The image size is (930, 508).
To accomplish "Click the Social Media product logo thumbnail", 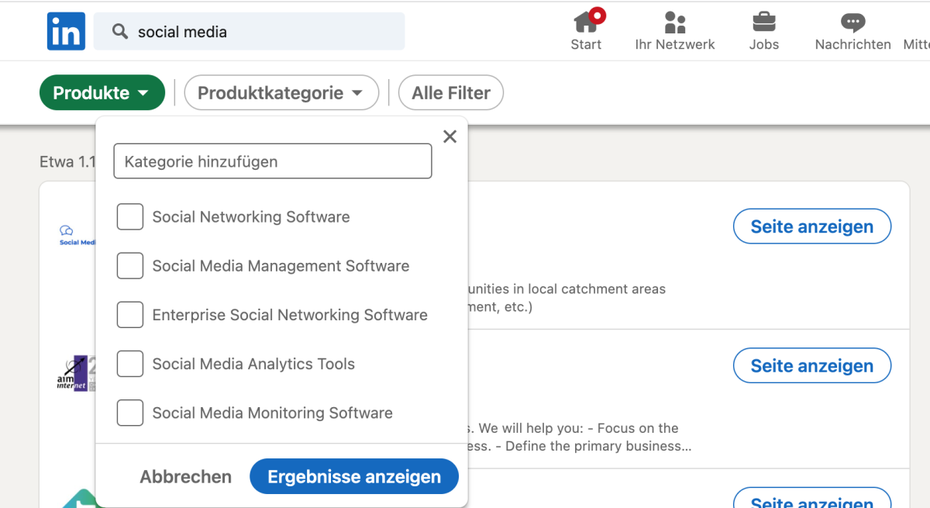I will coord(77,235).
